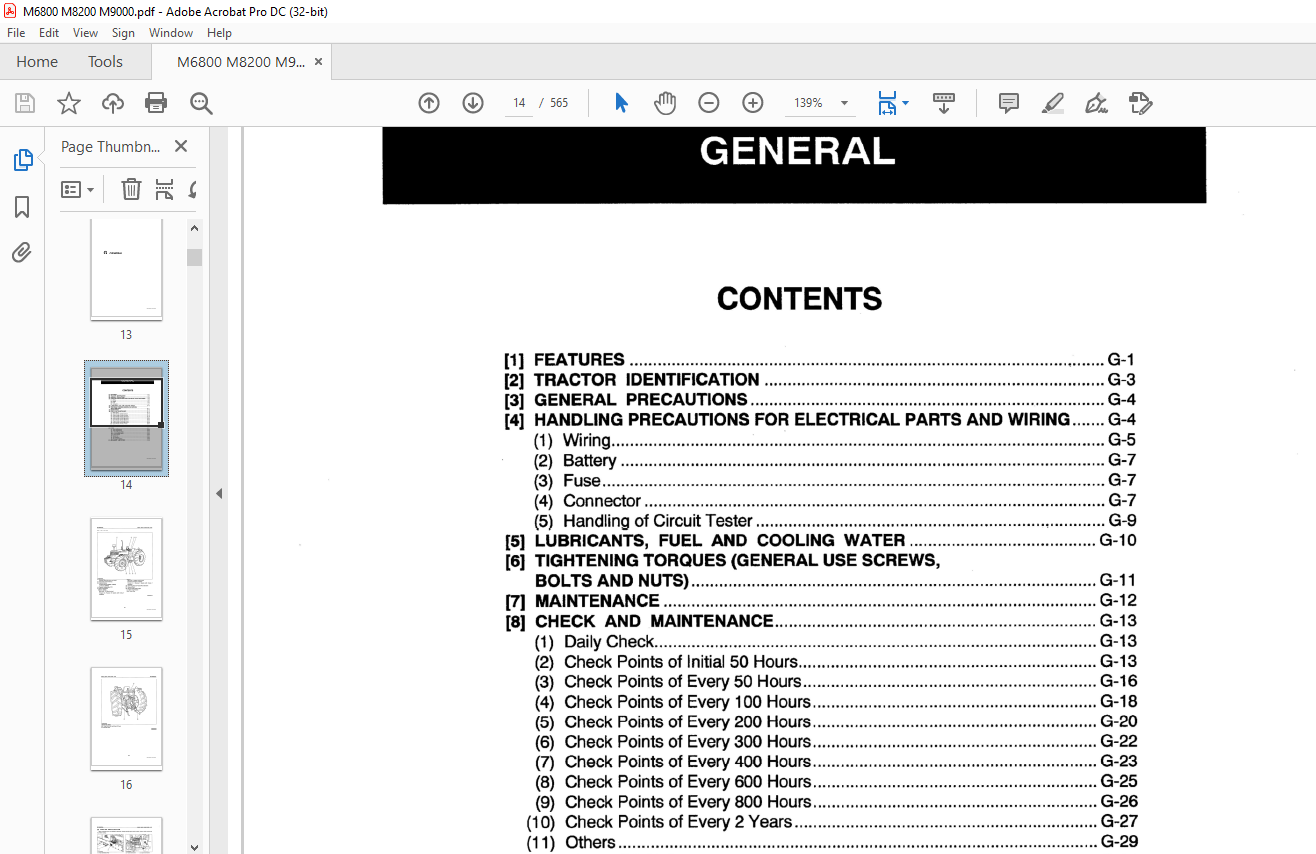
Task: Click the TRACTOR IDENTIFICATION contents entry
Action: pyautogui.click(x=820, y=380)
